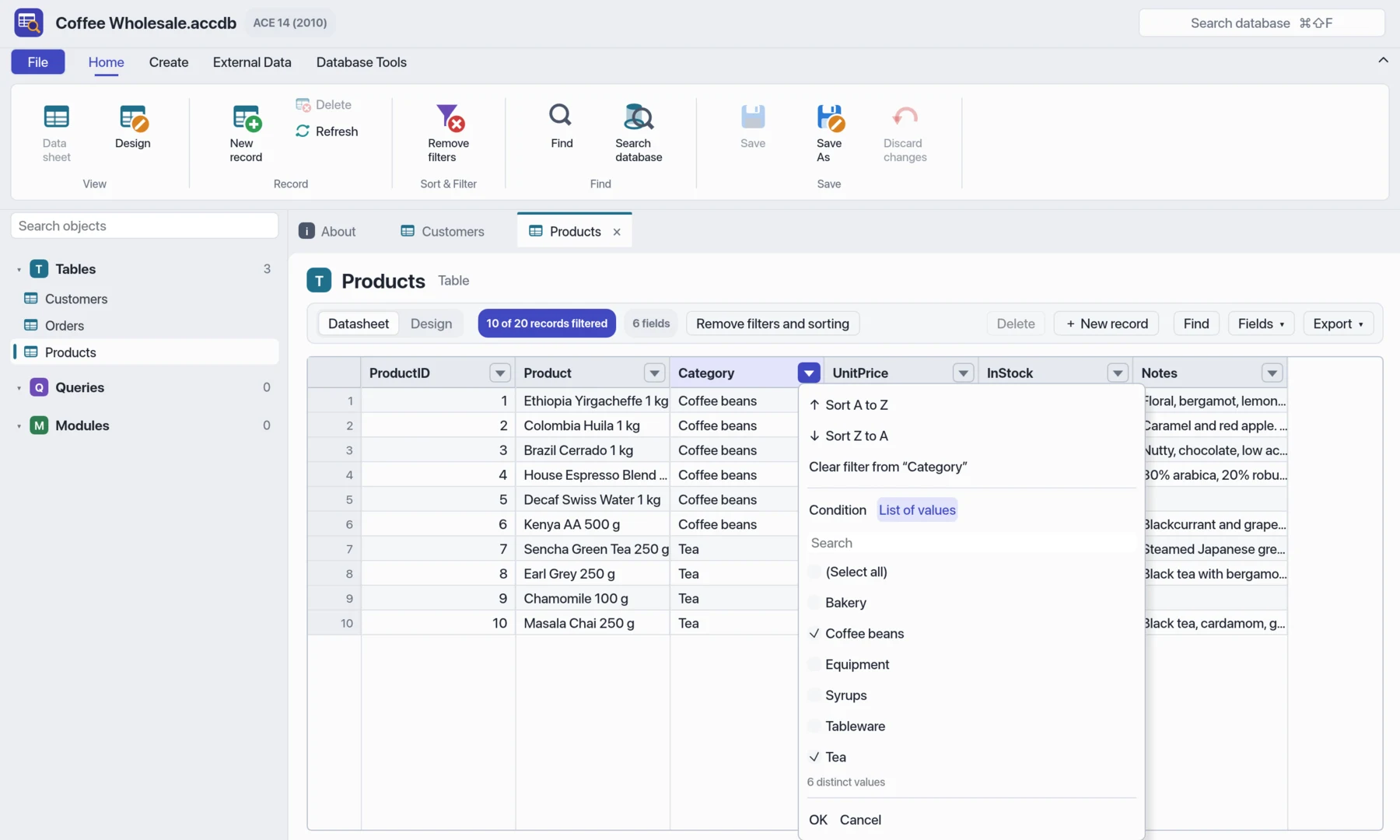Check the Tableware filter value
This screenshot has width=1400, height=840.
click(814, 726)
